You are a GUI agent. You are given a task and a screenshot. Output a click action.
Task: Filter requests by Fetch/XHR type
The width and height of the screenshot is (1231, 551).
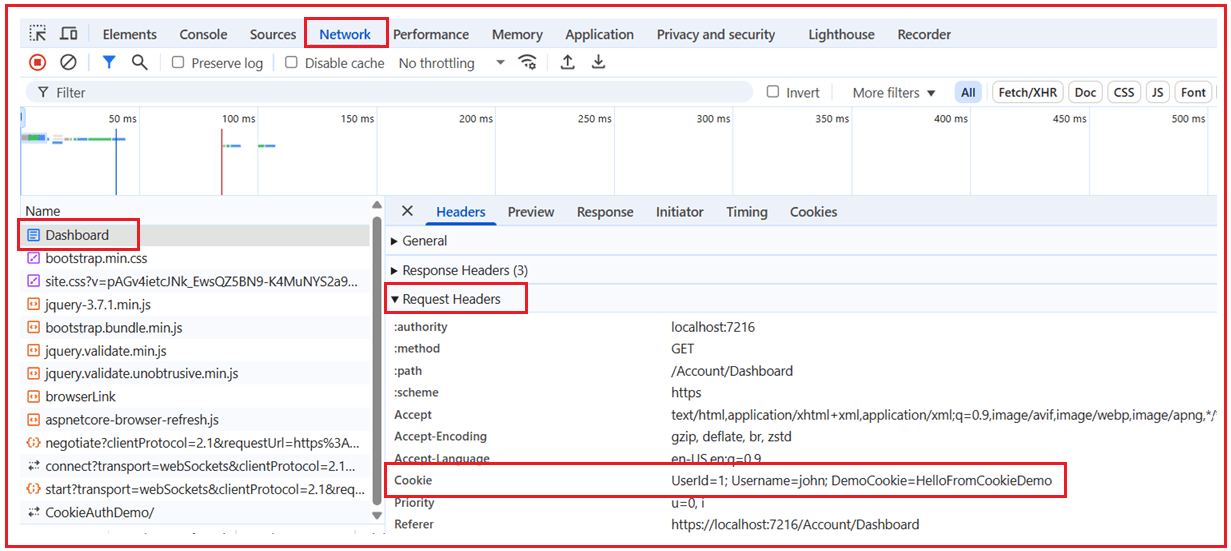tap(1027, 92)
